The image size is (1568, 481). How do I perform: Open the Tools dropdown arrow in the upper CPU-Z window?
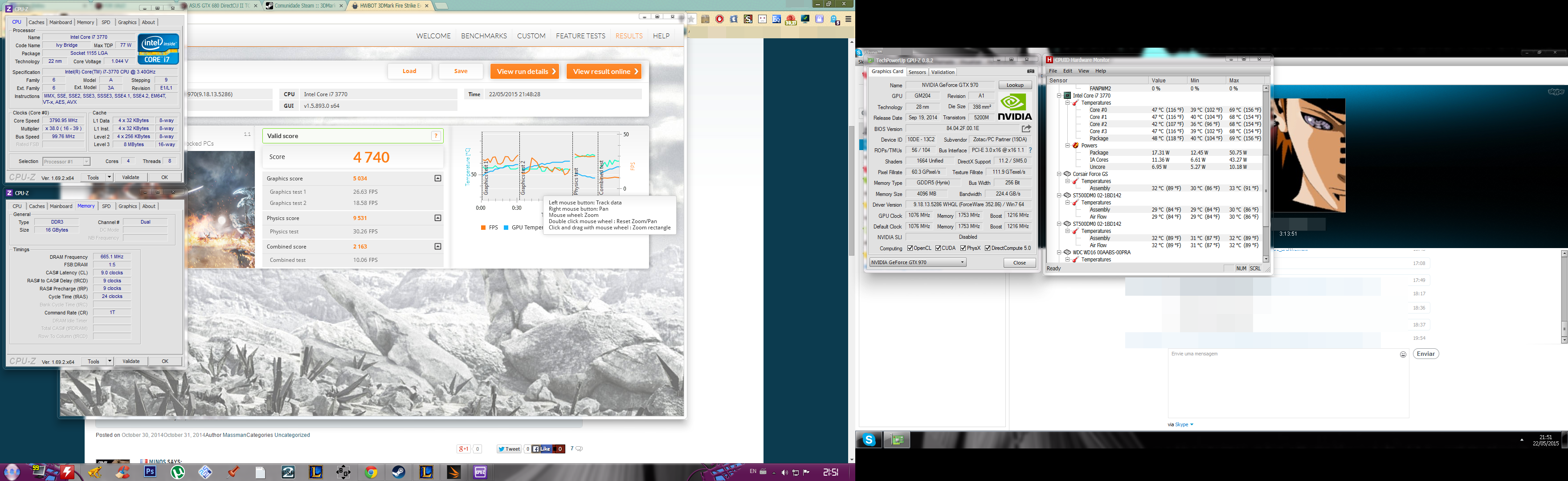(109, 177)
